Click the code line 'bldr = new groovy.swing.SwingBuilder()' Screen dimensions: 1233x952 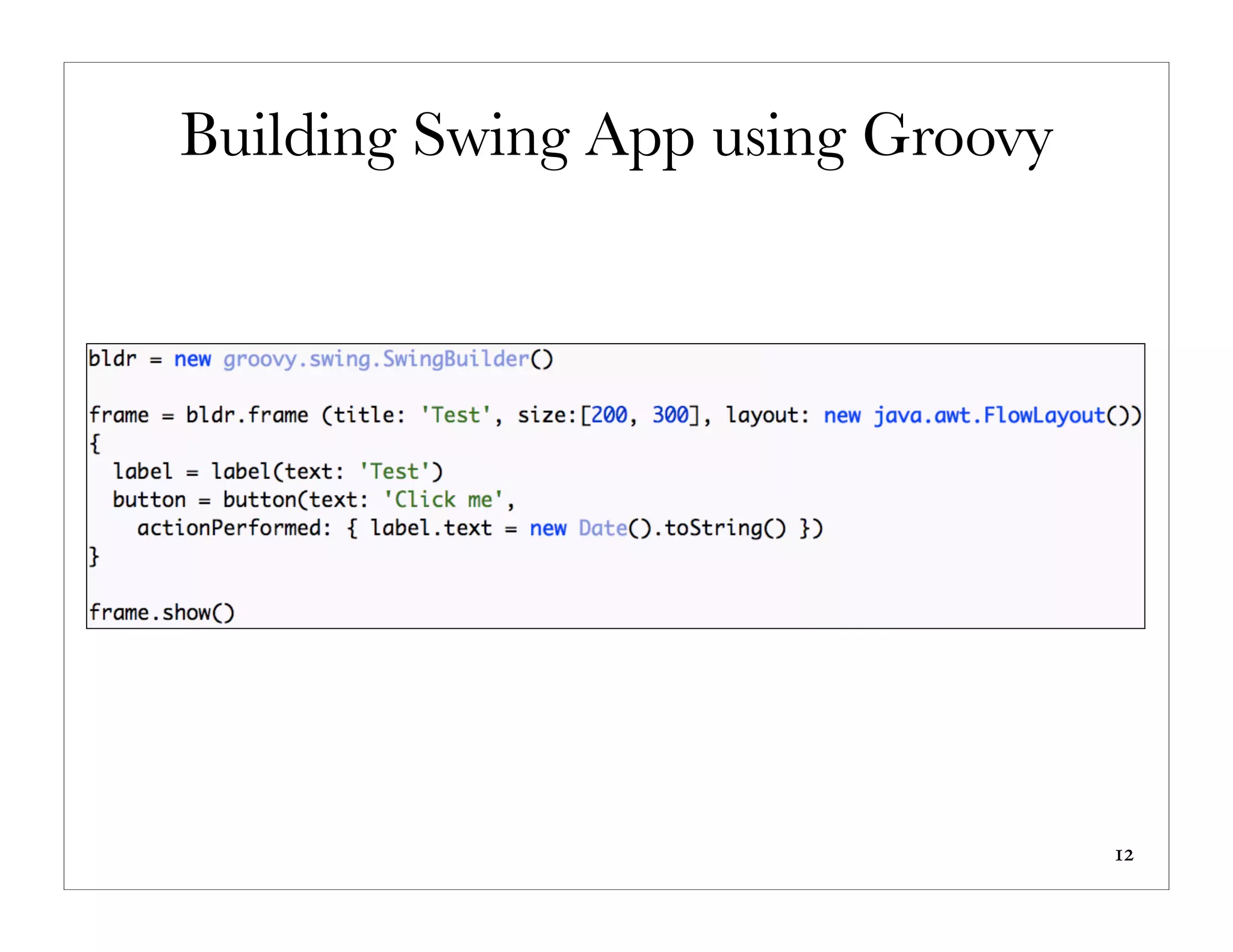click(320, 359)
